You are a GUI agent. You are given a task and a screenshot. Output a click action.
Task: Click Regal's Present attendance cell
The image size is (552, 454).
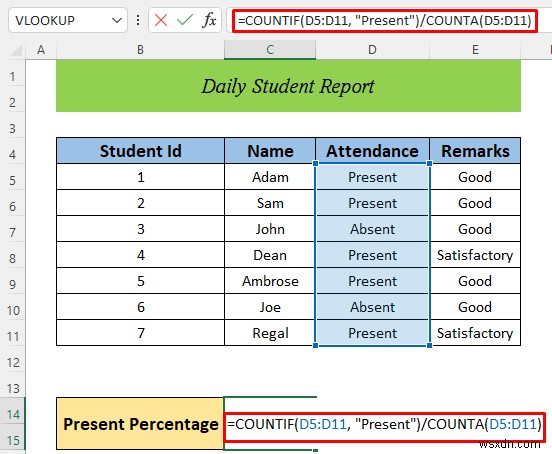(x=372, y=333)
